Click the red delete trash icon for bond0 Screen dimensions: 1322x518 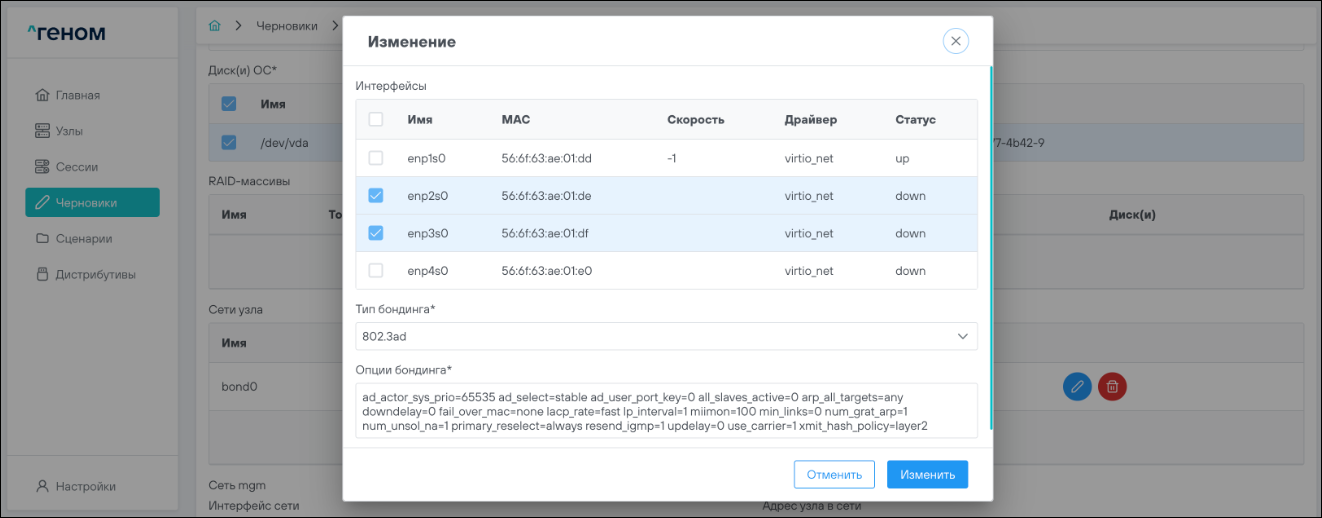click(1111, 386)
